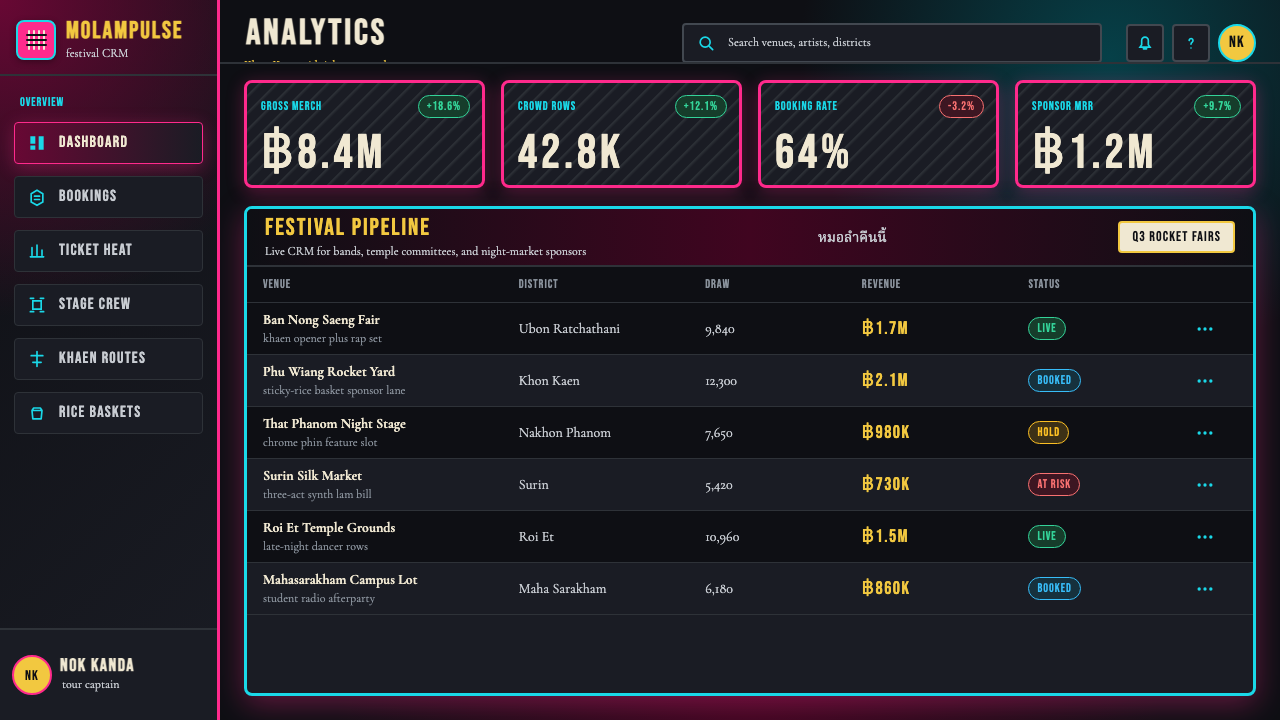Click the -3.2% Booking Rate badge
This screenshot has height=720, width=1280.
pyautogui.click(x=961, y=106)
